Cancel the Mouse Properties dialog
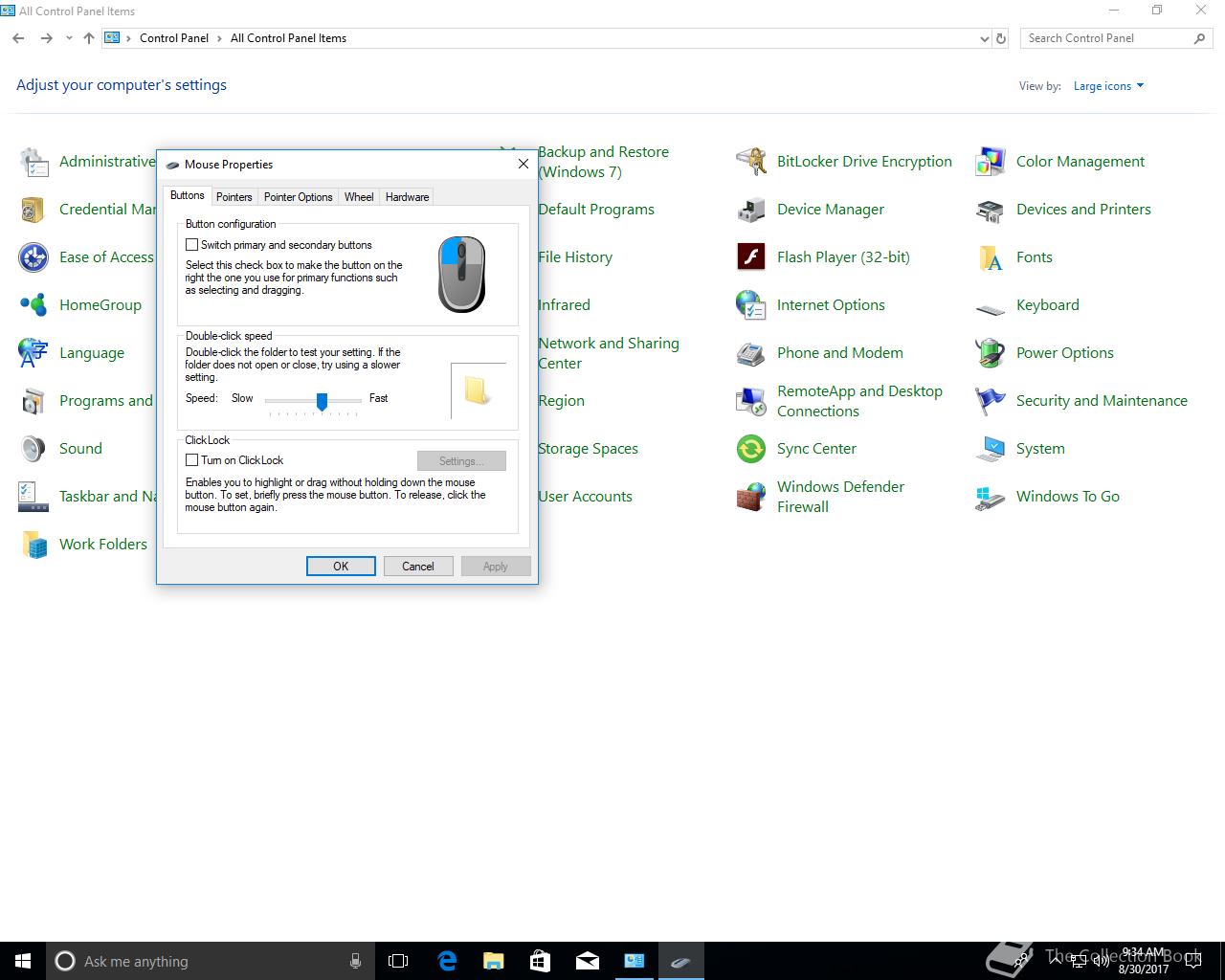 tap(418, 567)
